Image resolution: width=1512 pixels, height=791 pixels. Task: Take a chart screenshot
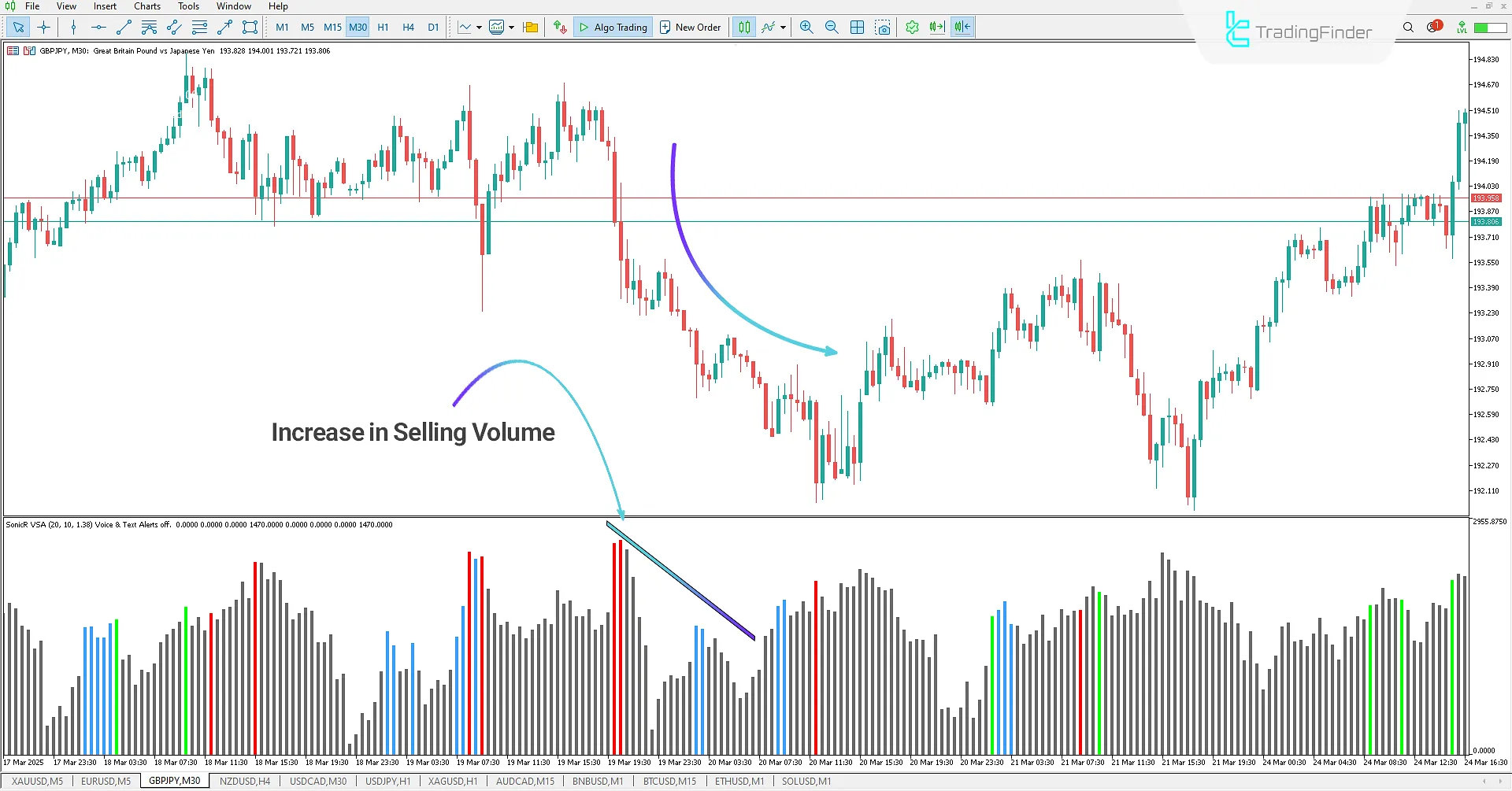(883, 27)
